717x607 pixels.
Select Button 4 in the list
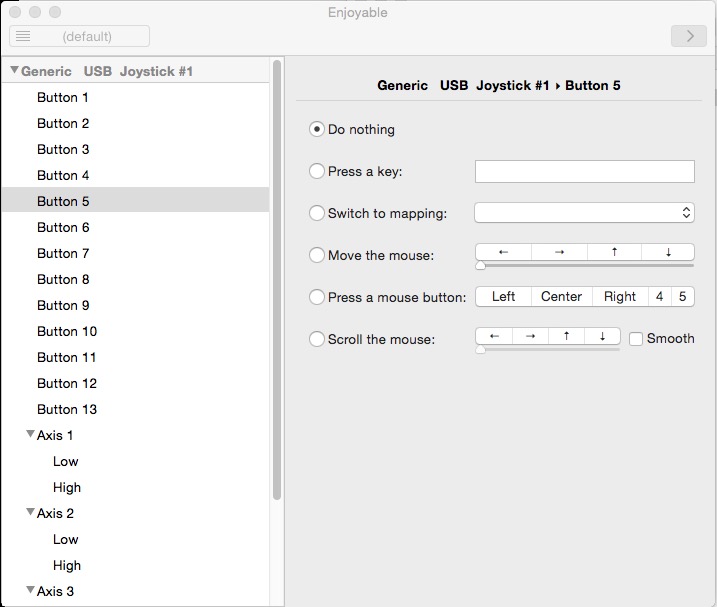pyautogui.click(x=135, y=176)
